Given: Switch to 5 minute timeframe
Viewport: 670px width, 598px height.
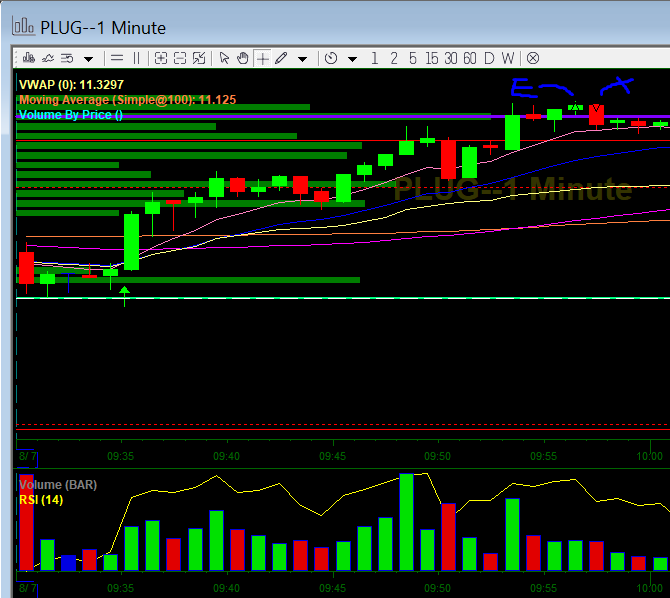Looking at the screenshot, I should tap(413, 58).
